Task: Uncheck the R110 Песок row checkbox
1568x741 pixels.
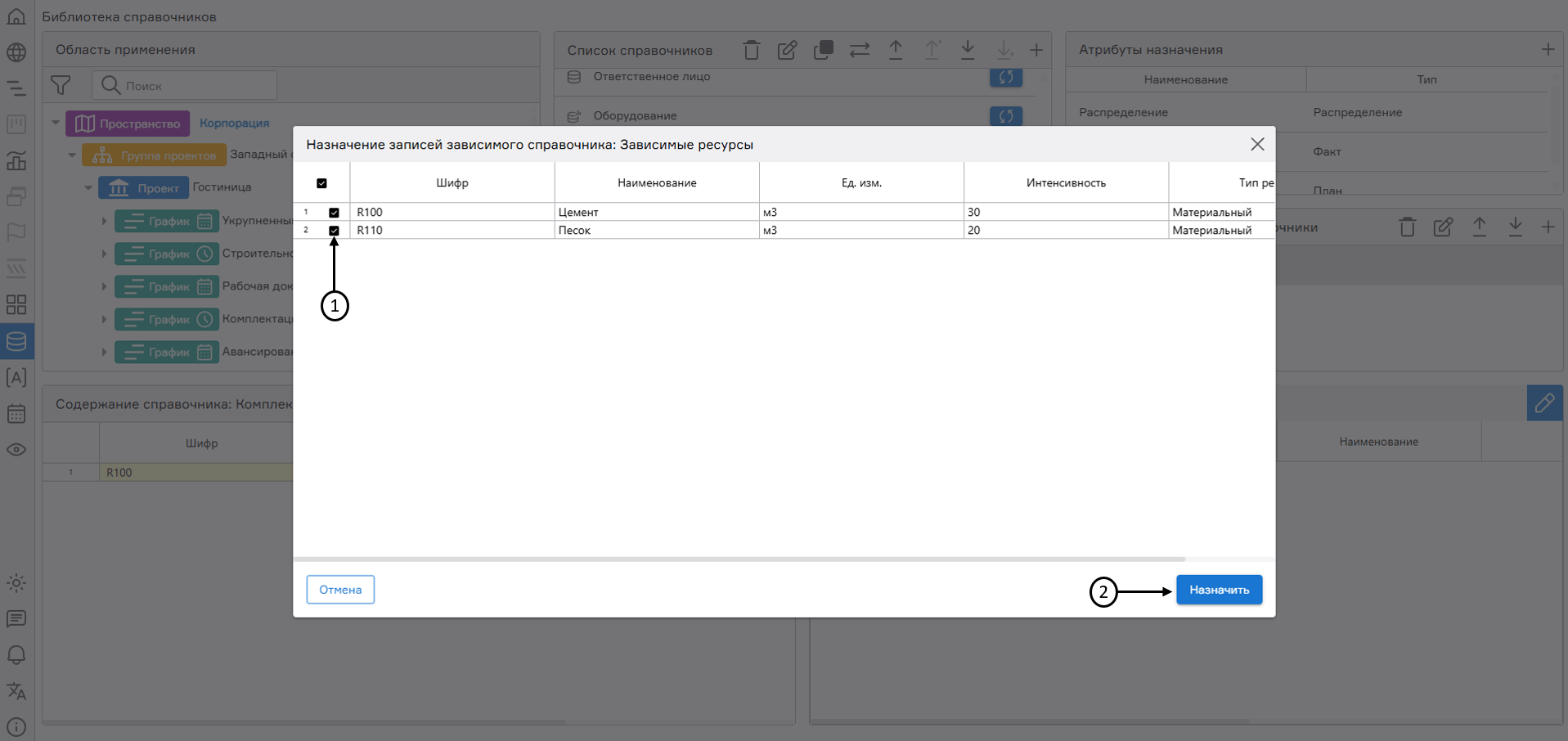Action: 334,230
